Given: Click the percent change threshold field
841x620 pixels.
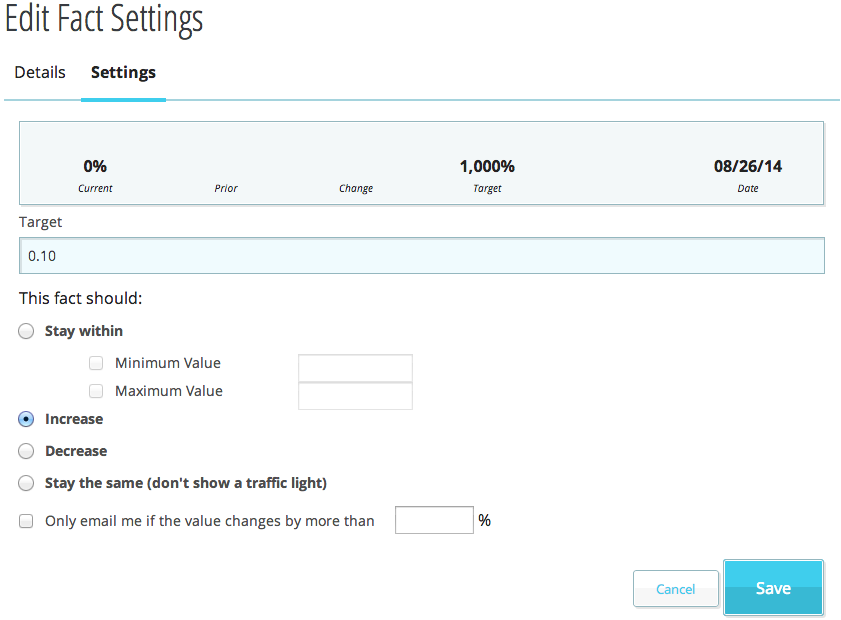Looking at the screenshot, I should pos(434,520).
